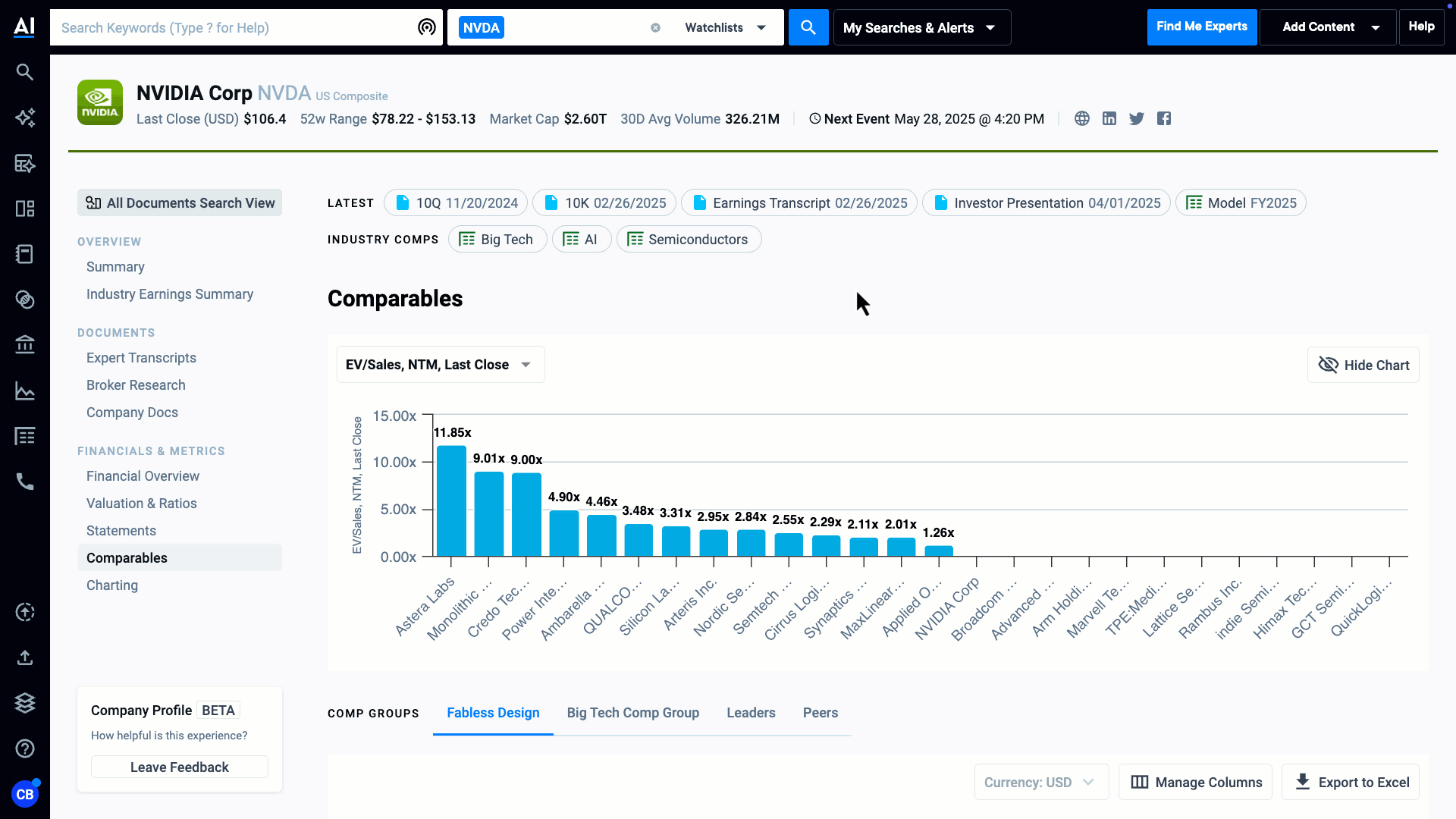Switch to Peers comp group tab
The height and width of the screenshot is (819, 1456).
tap(821, 713)
